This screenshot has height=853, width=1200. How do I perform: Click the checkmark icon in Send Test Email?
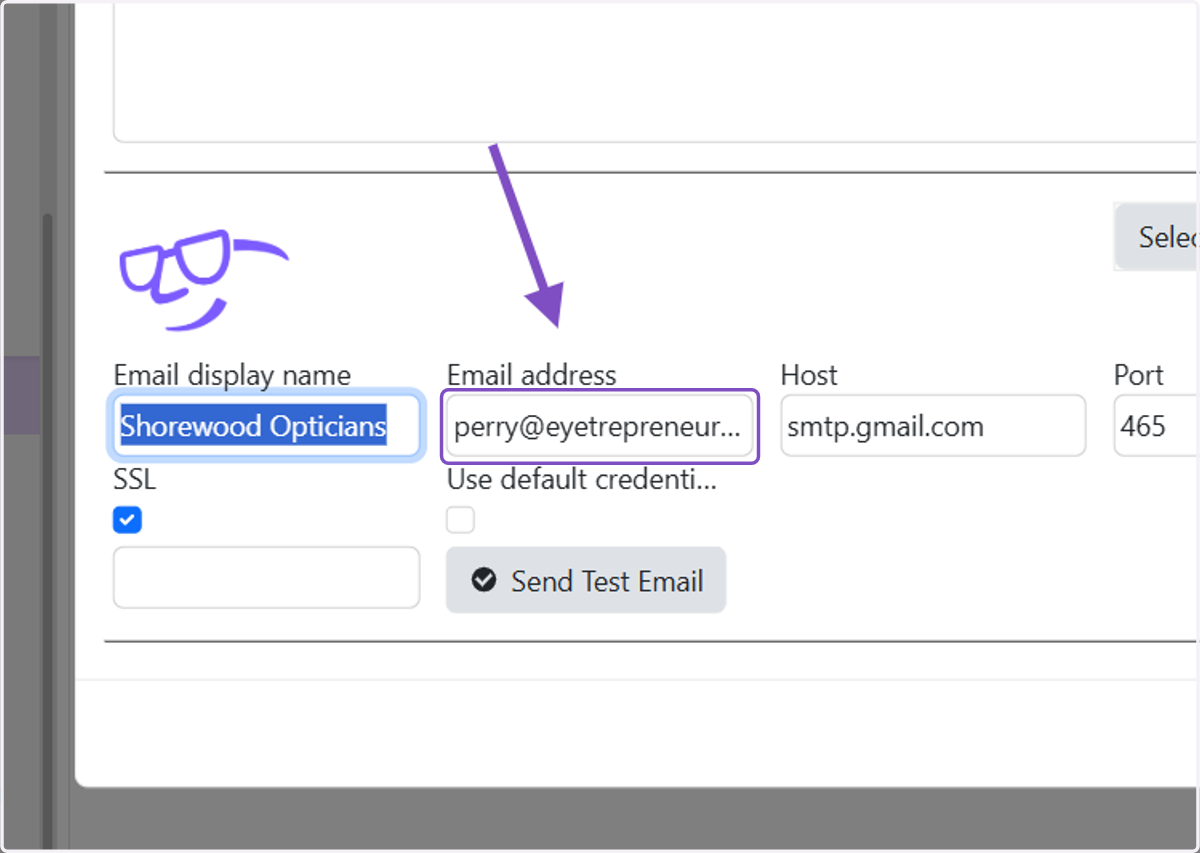click(x=484, y=580)
